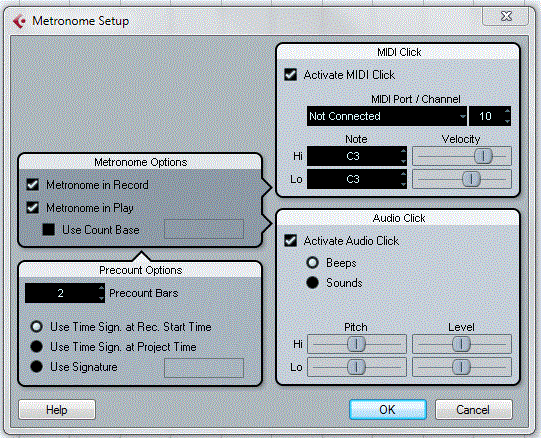
Task: Click the Pitch column label
Action: (356, 327)
